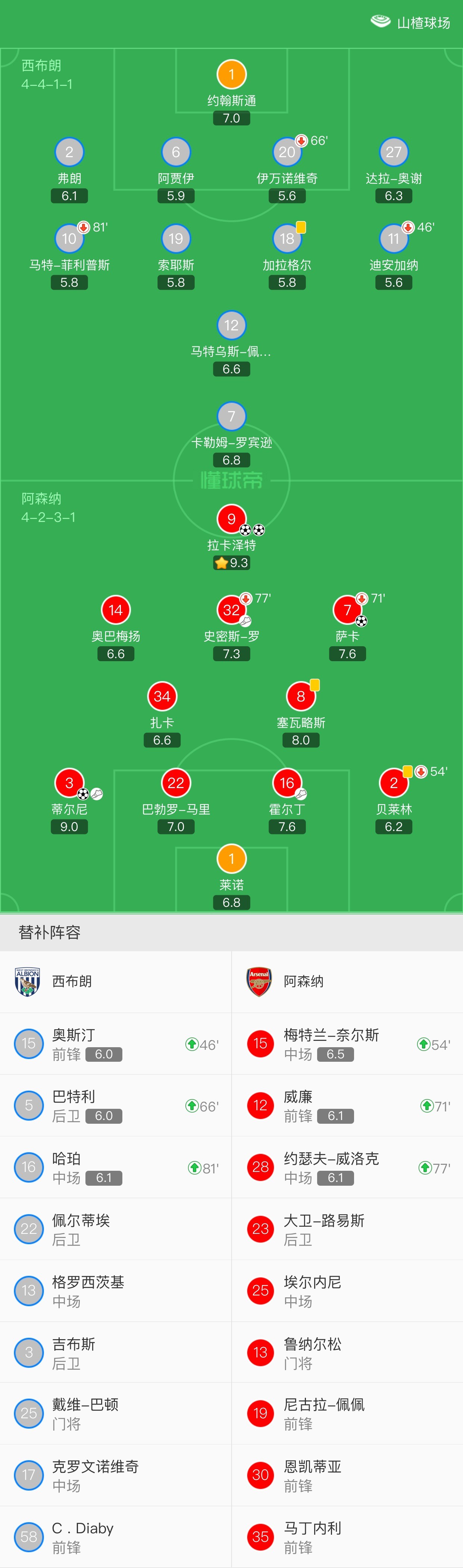The image size is (463, 1568).
Task: Select Lacazette's red number 9 badge
Action: point(231,519)
